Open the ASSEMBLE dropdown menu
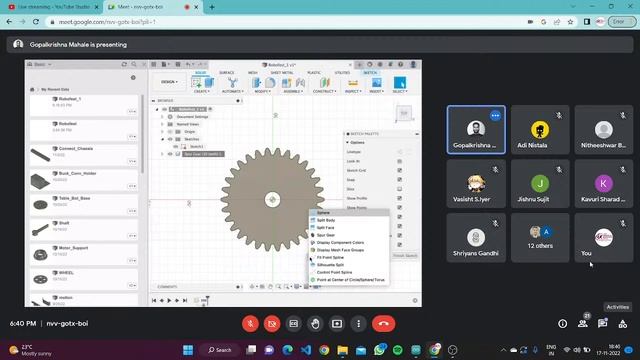 (293, 91)
